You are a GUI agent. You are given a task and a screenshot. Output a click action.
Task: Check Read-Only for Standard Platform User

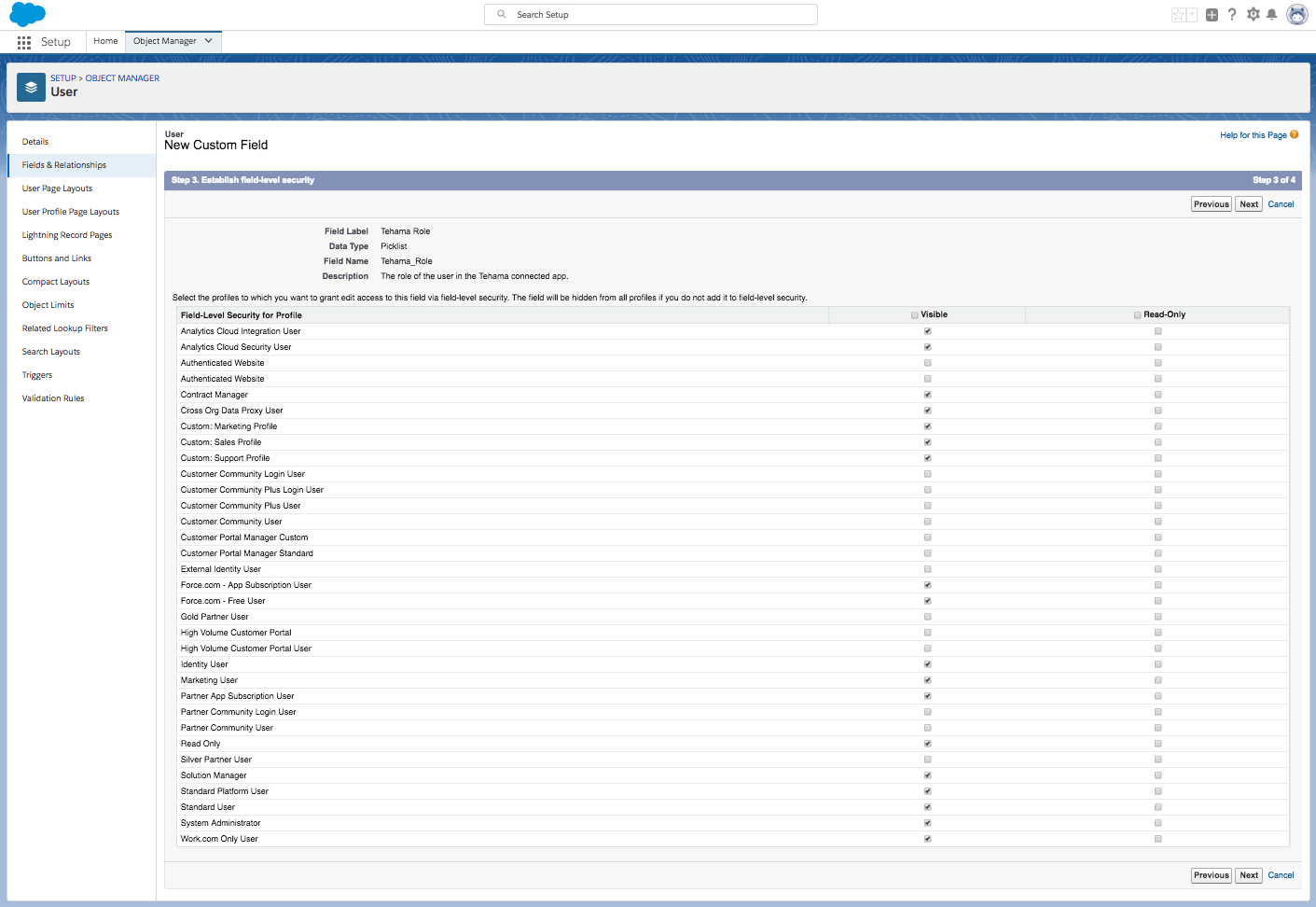[x=1158, y=791]
